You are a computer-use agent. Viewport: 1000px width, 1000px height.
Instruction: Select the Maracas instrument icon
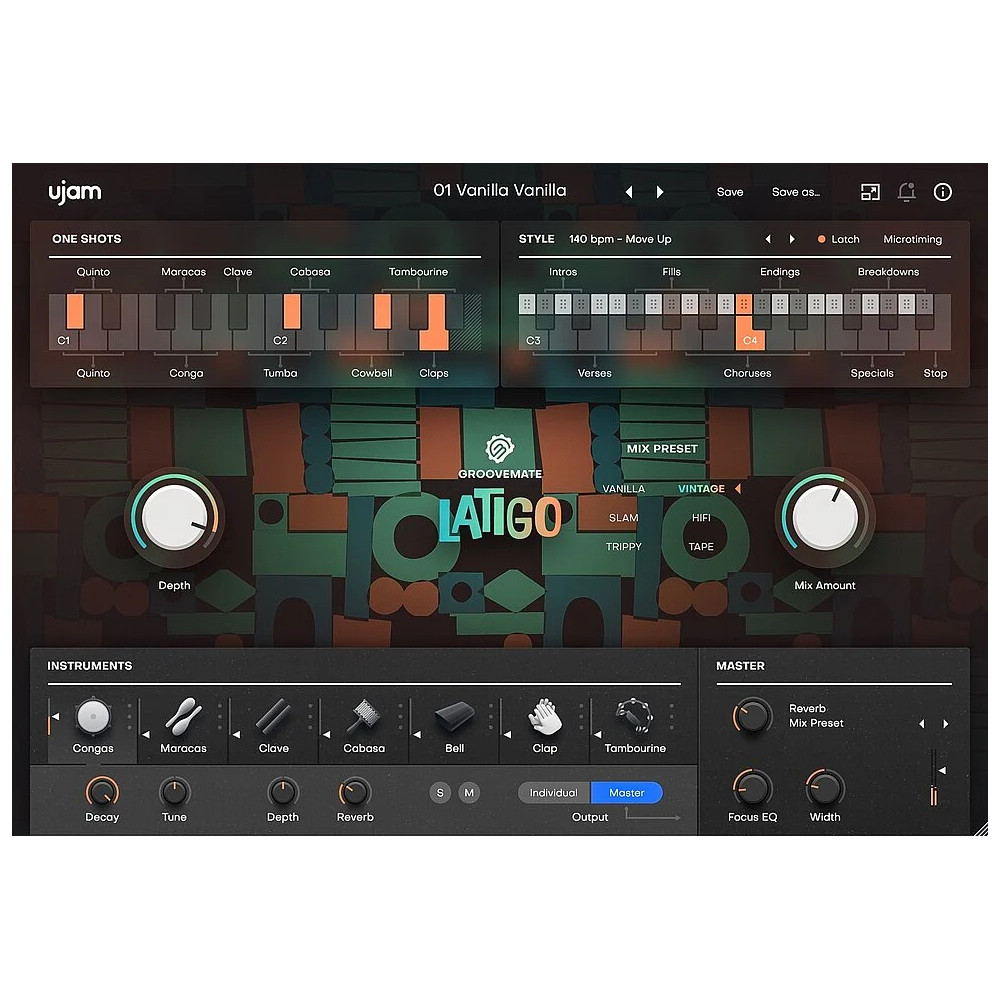coord(182,718)
